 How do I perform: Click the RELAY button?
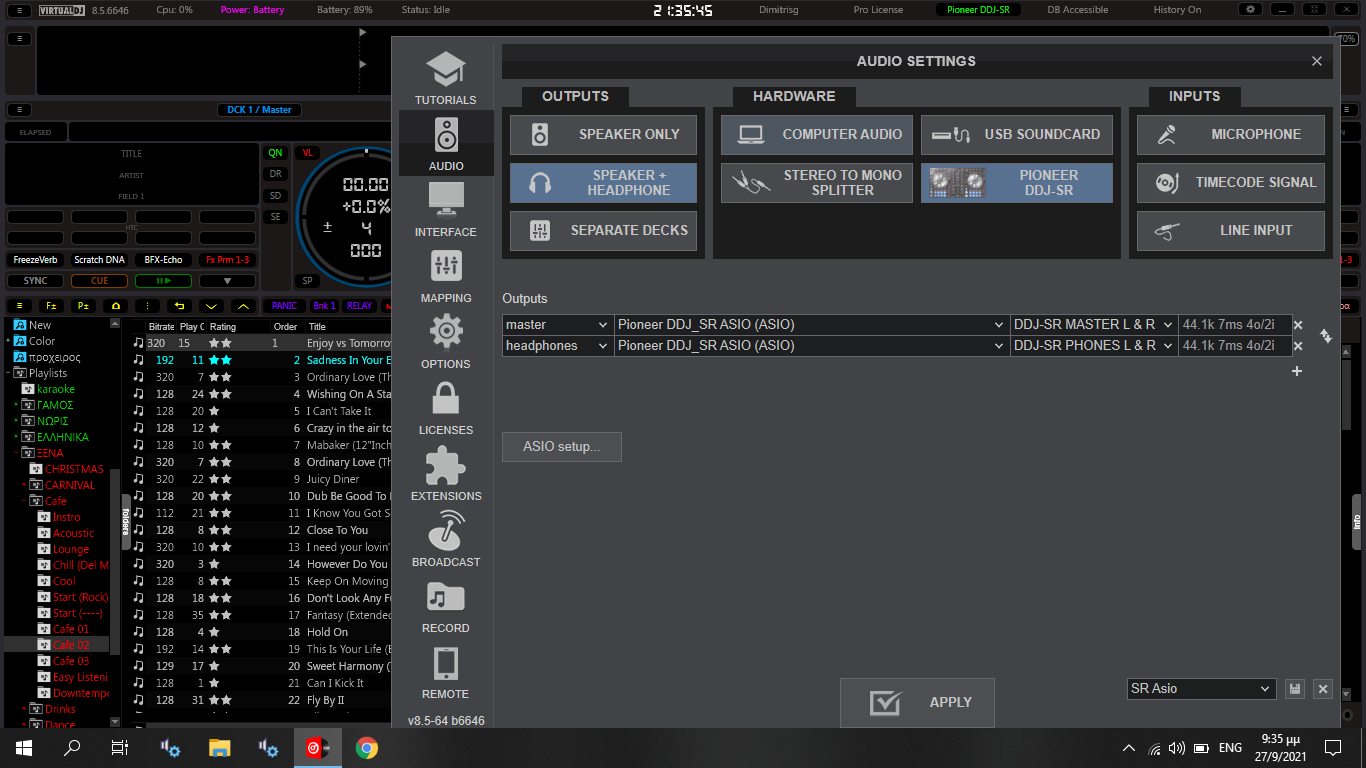click(359, 306)
